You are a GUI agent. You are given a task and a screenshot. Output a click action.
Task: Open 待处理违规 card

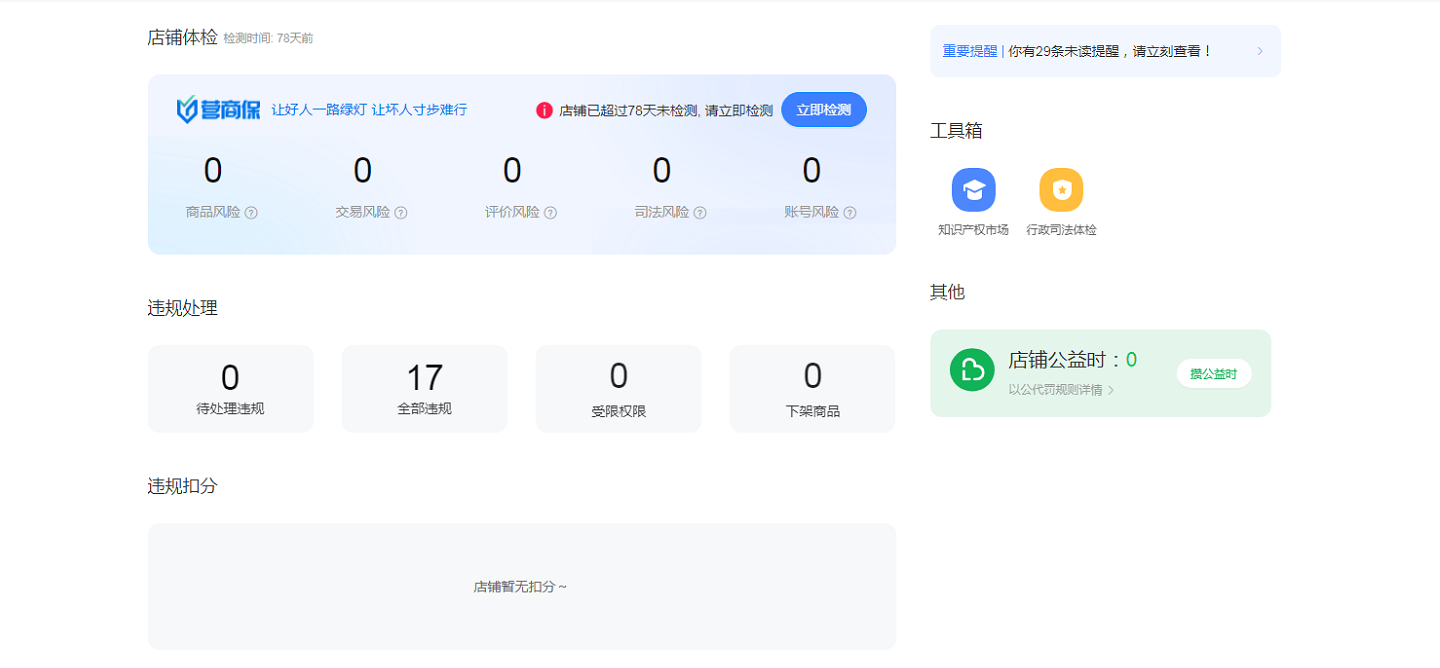point(231,389)
